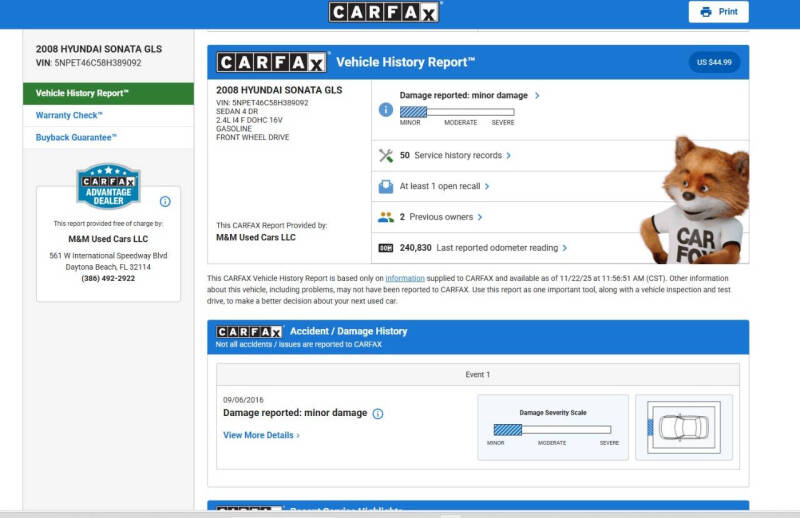The image size is (800, 518).
Task: Click the open recall car icon
Action: pos(386,186)
